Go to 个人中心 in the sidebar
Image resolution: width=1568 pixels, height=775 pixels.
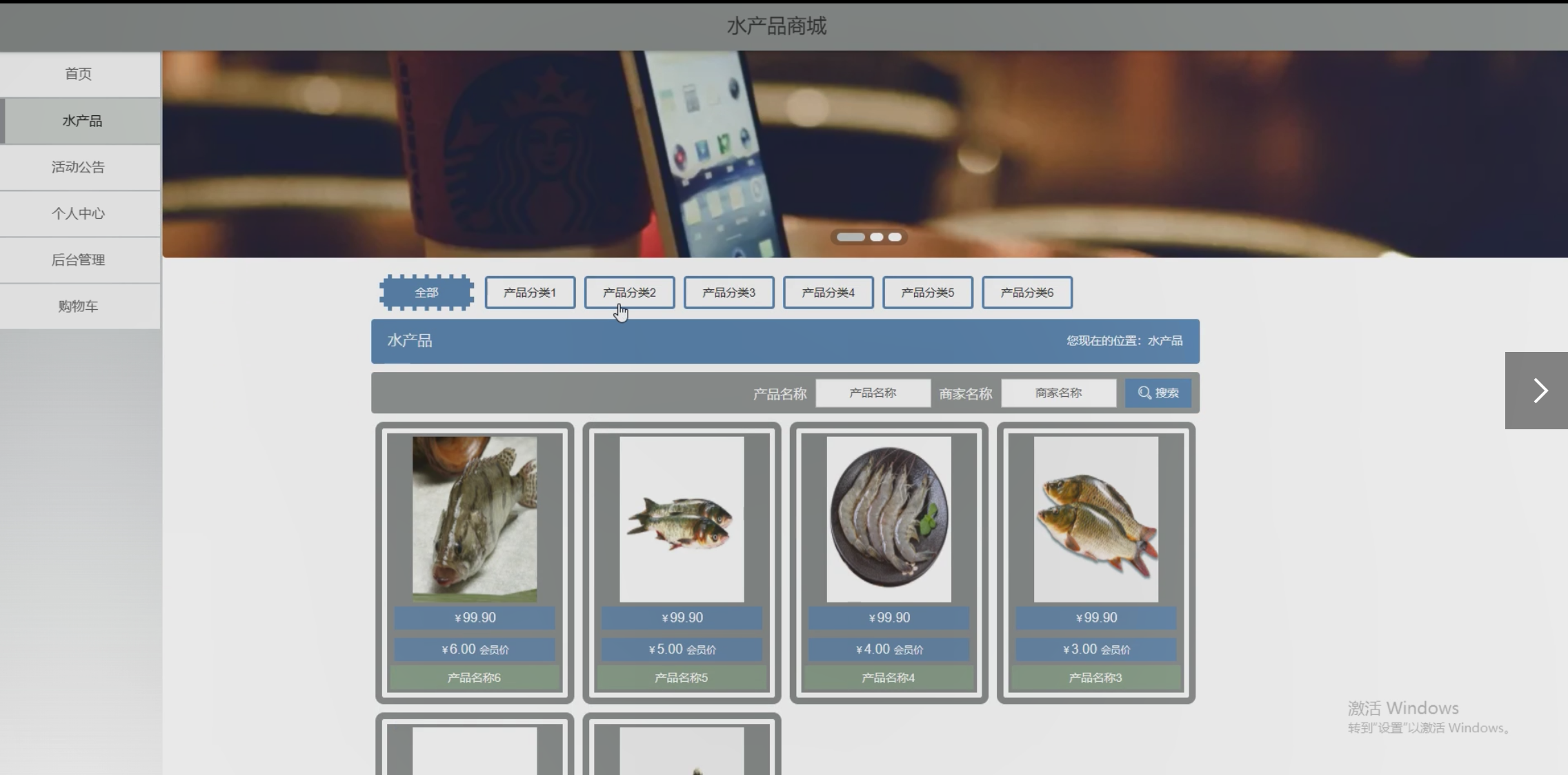click(x=80, y=213)
